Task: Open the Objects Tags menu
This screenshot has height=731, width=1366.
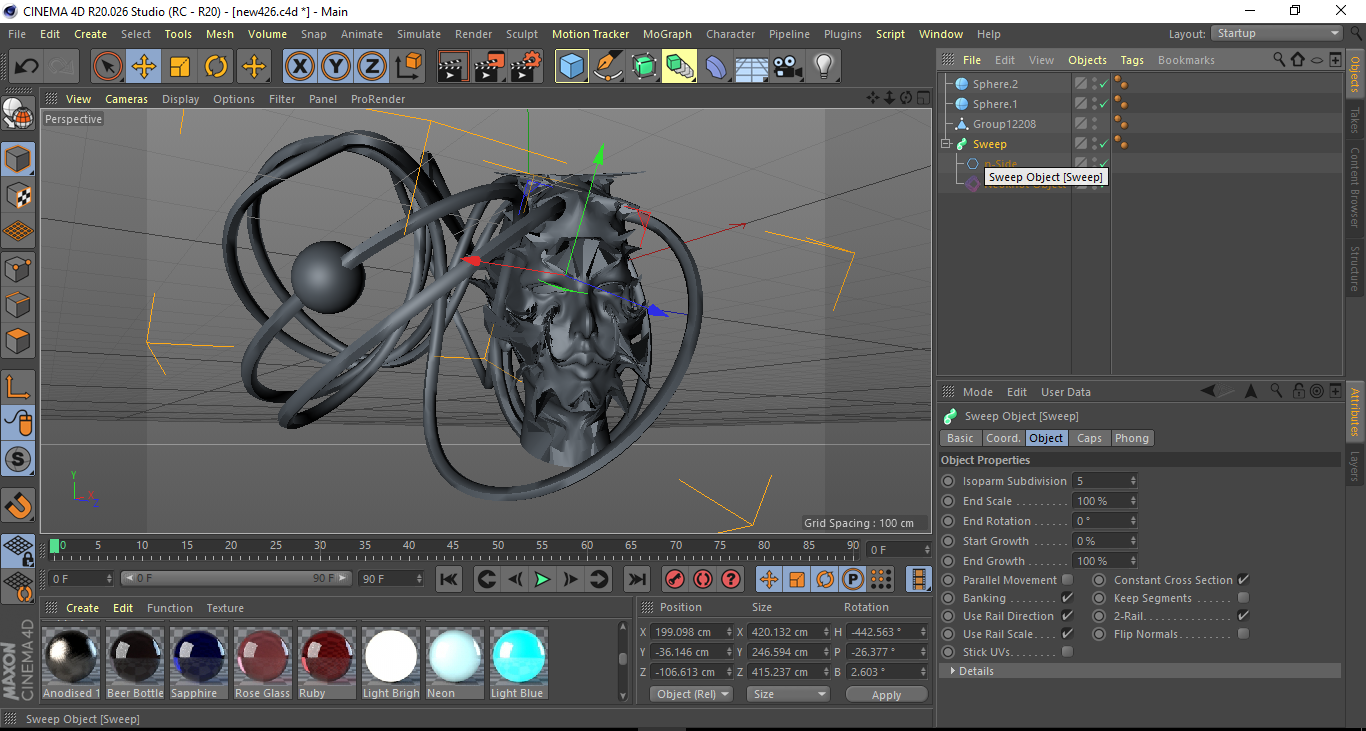Action: pos(1132,60)
